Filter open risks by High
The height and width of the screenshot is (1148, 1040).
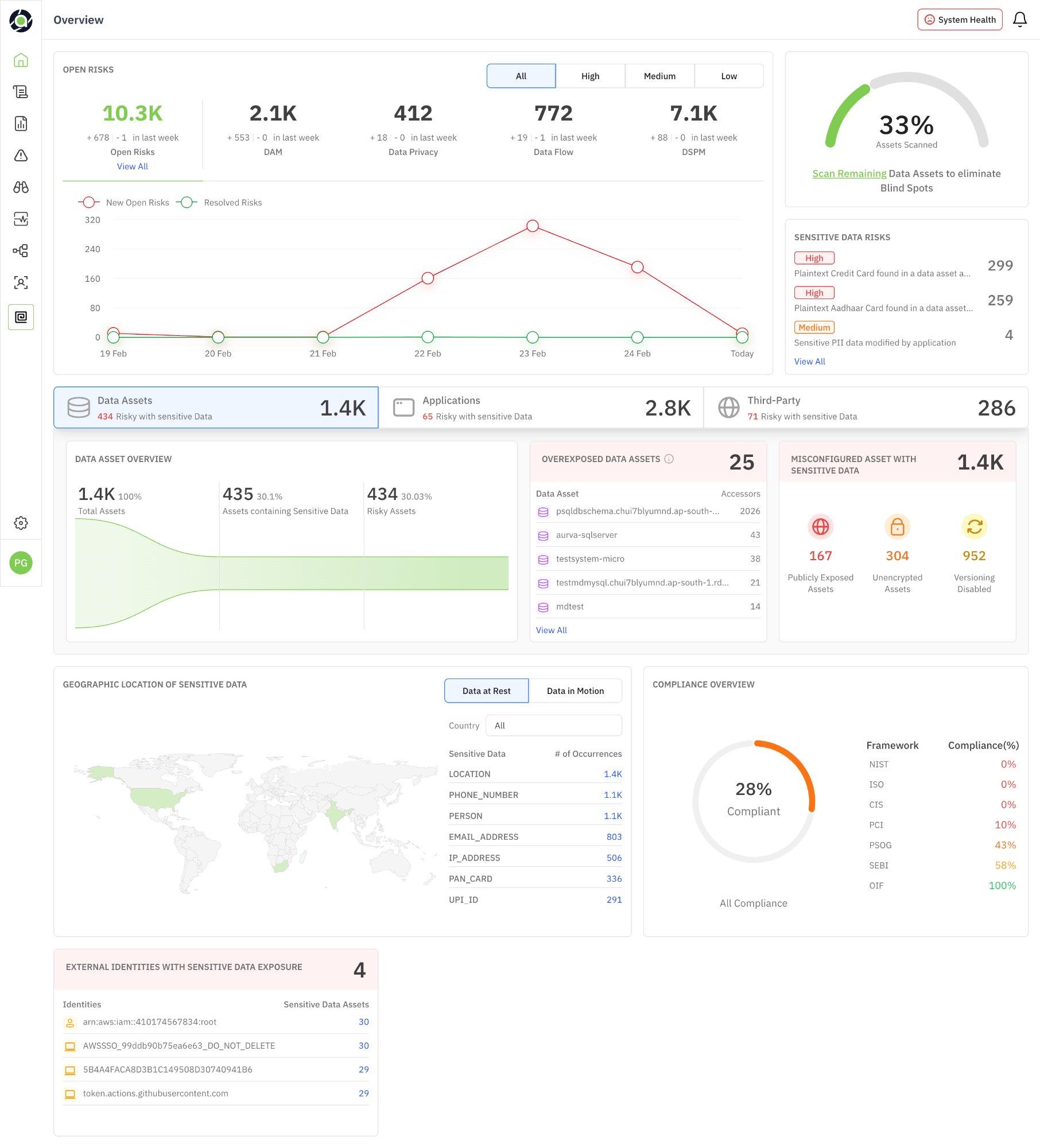click(590, 76)
